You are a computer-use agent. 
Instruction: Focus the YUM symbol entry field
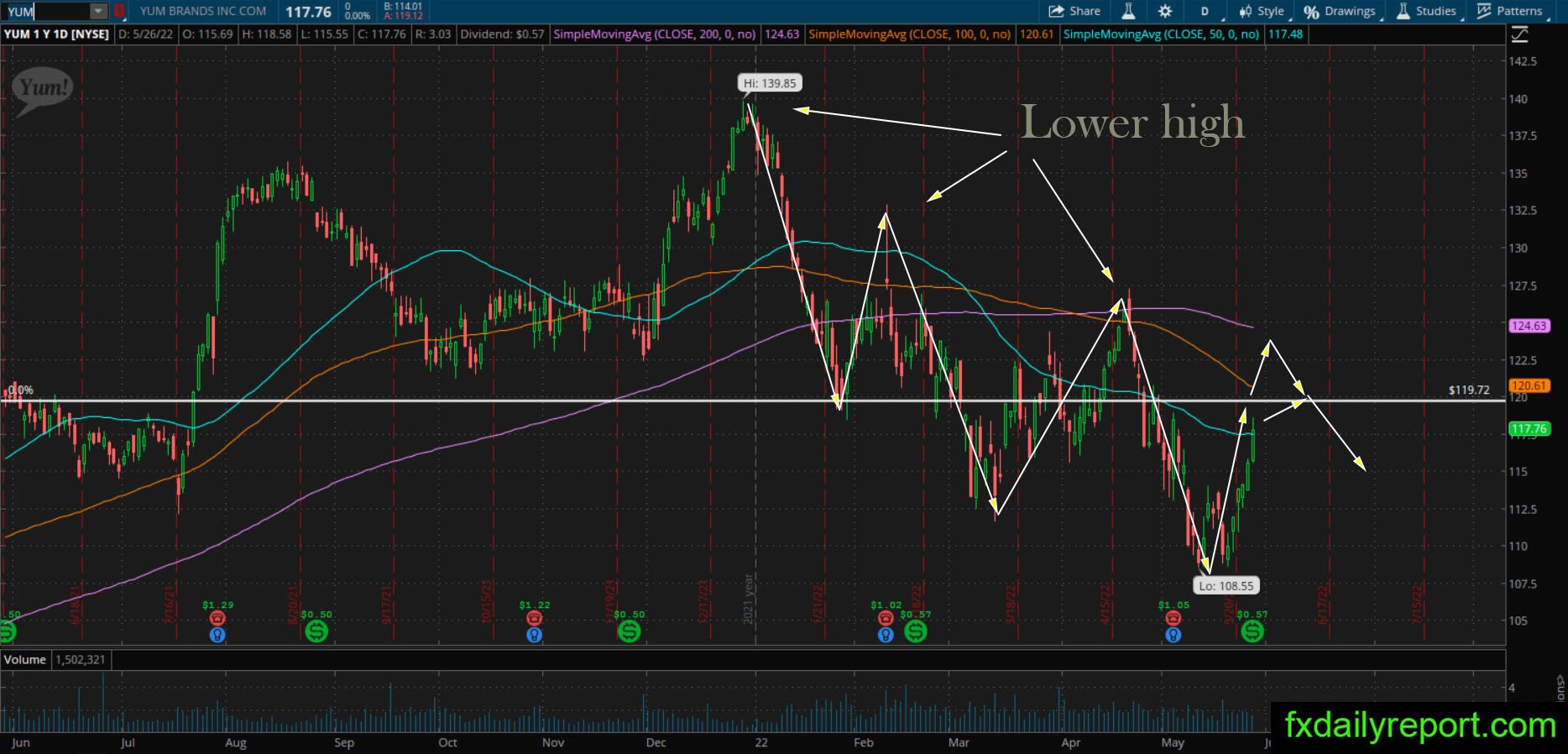[47, 12]
